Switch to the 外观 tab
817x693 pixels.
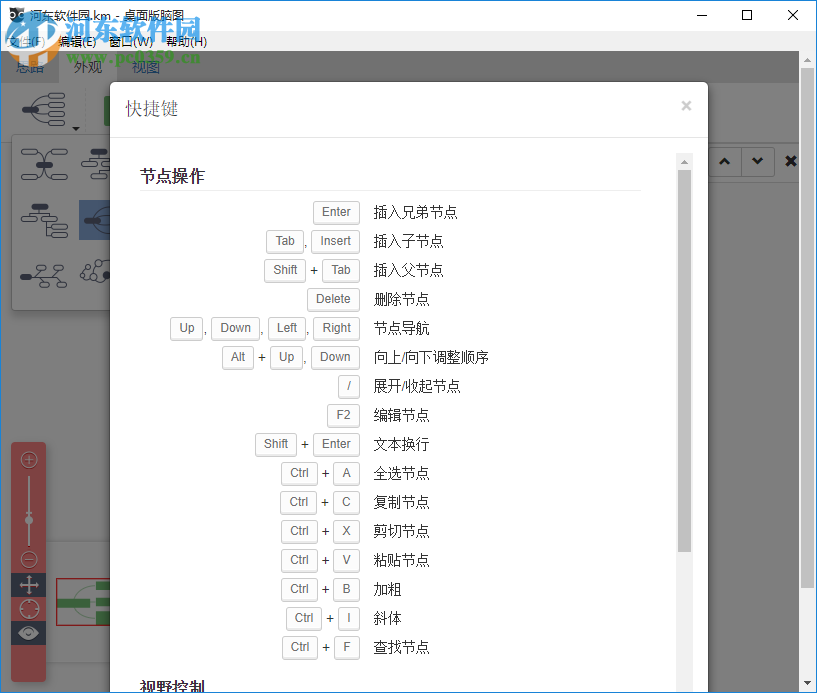[x=87, y=67]
